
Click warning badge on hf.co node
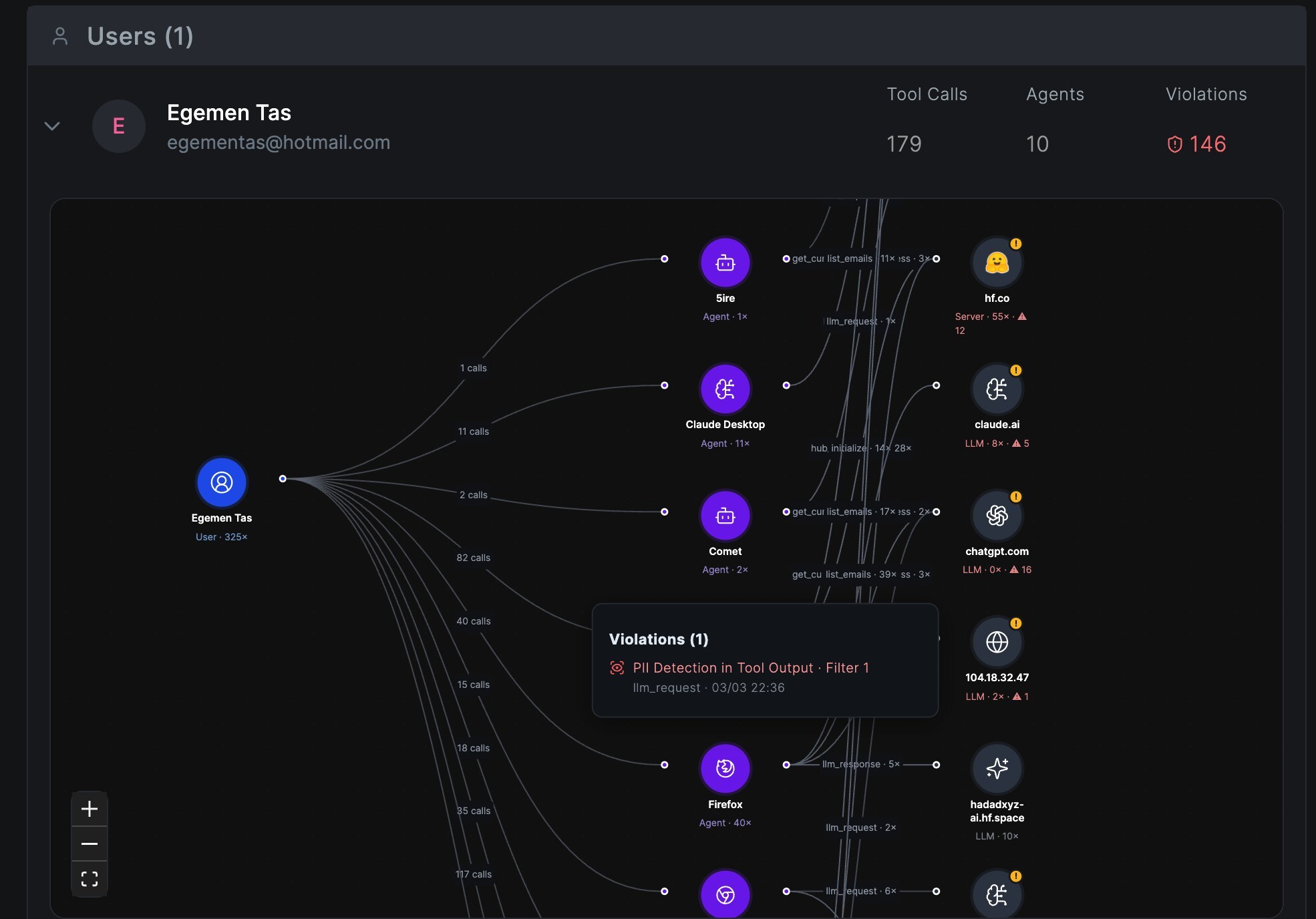pos(1015,244)
